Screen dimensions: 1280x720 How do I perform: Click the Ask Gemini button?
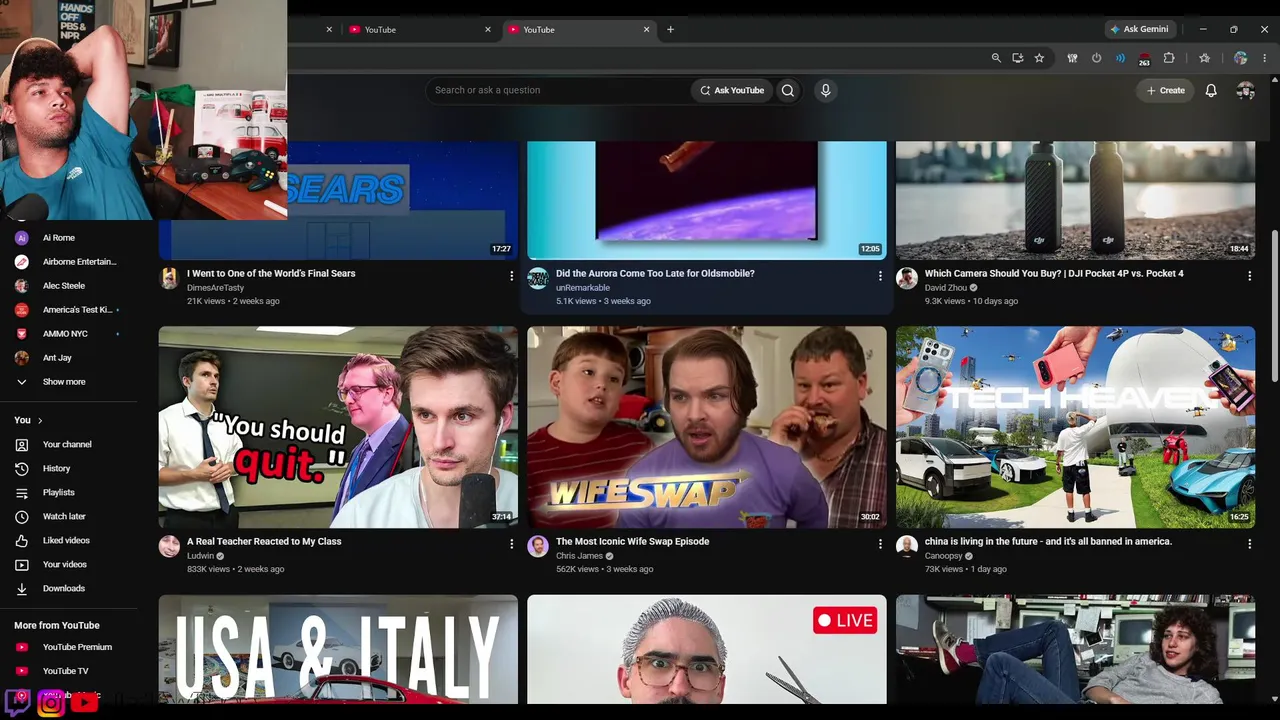point(1139,29)
